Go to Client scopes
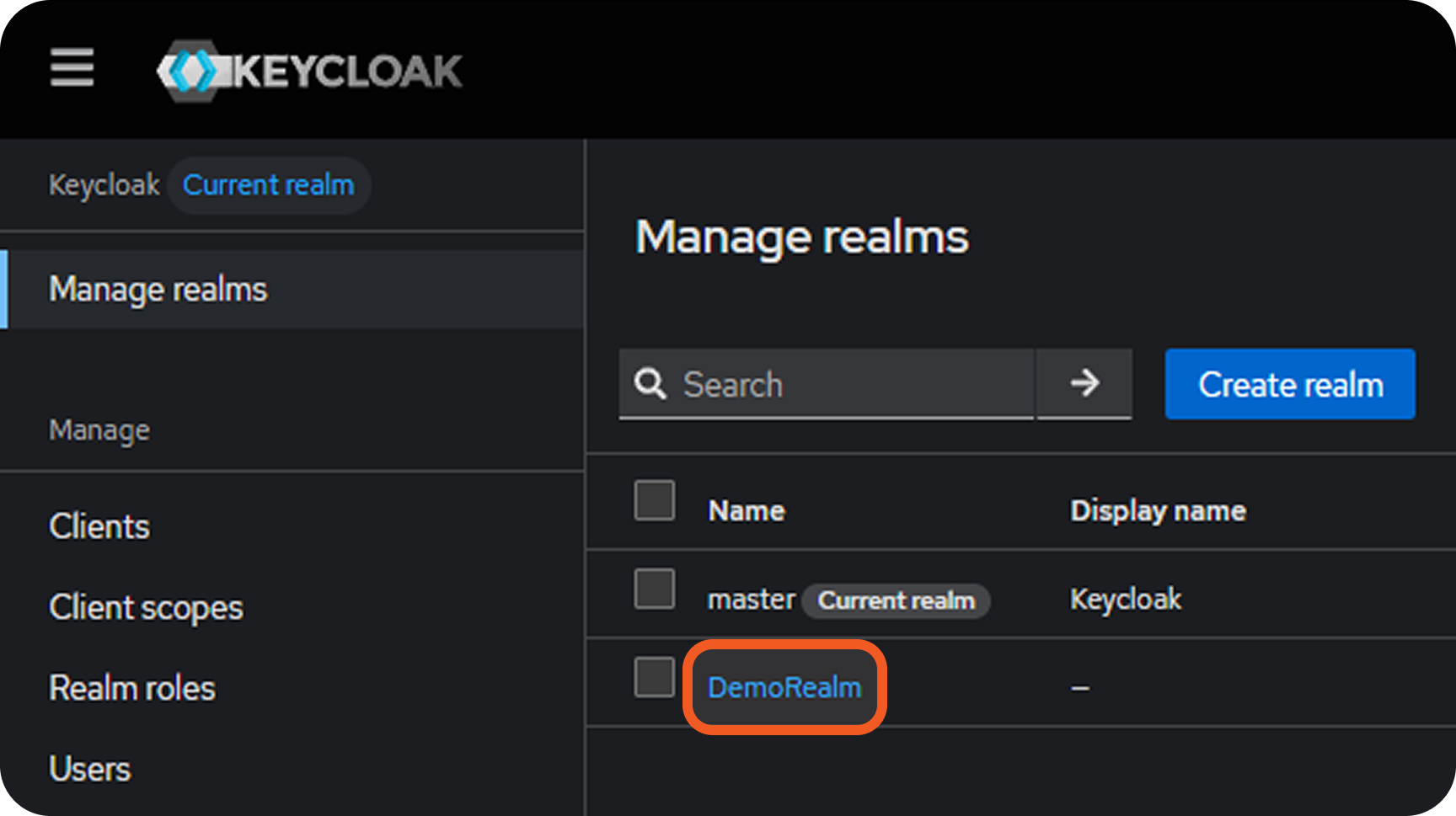1456x816 pixels. click(146, 608)
